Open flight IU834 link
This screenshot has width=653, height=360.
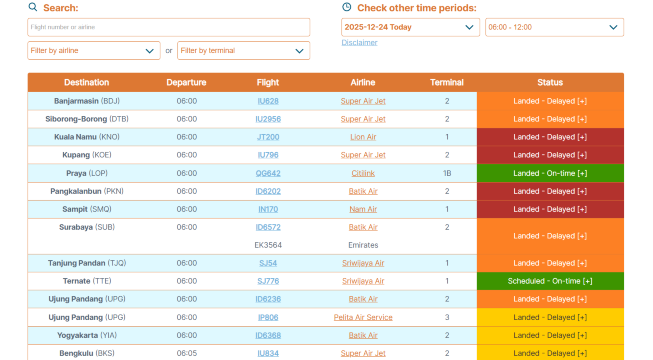click(x=268, y=353)
